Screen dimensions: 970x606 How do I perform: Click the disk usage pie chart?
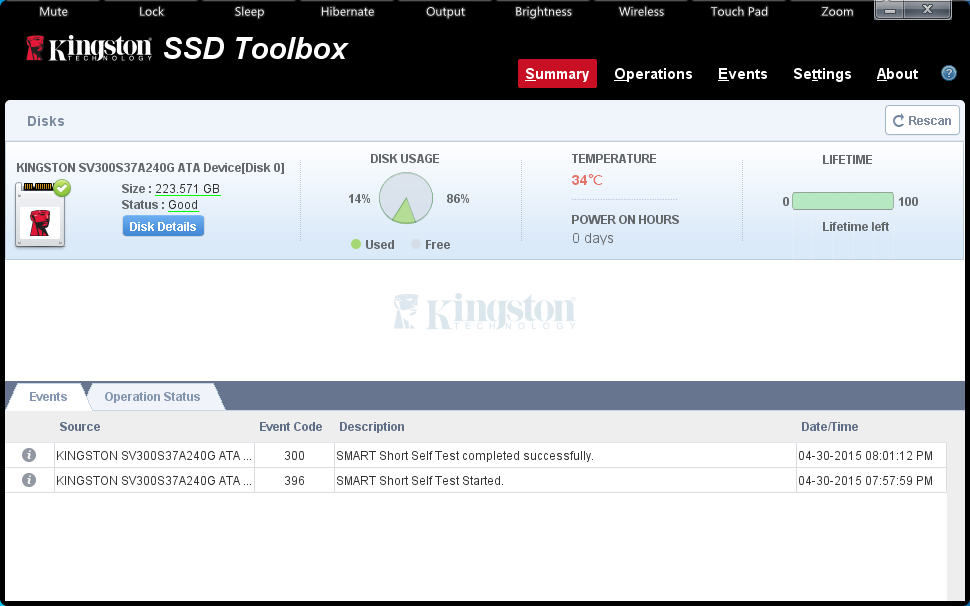[x=406, y=199]
